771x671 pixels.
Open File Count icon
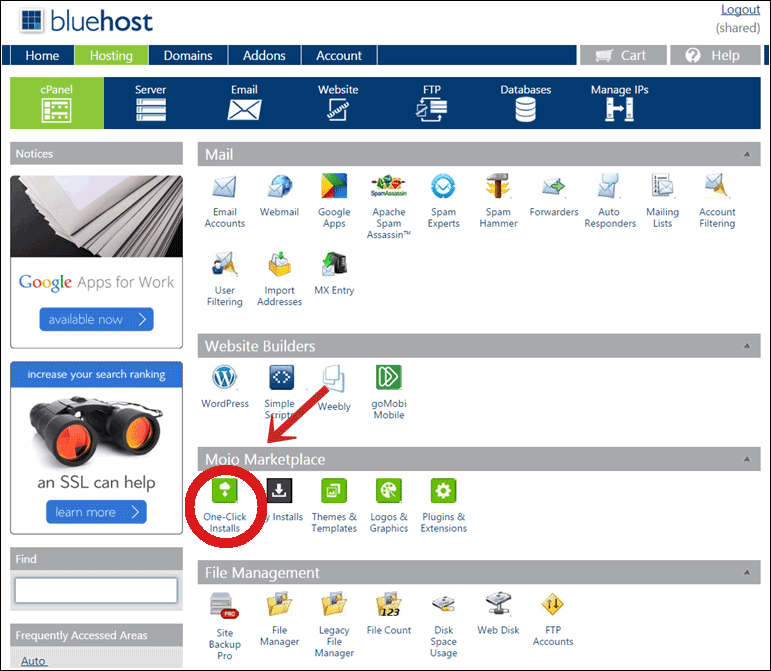pos(388,614)
